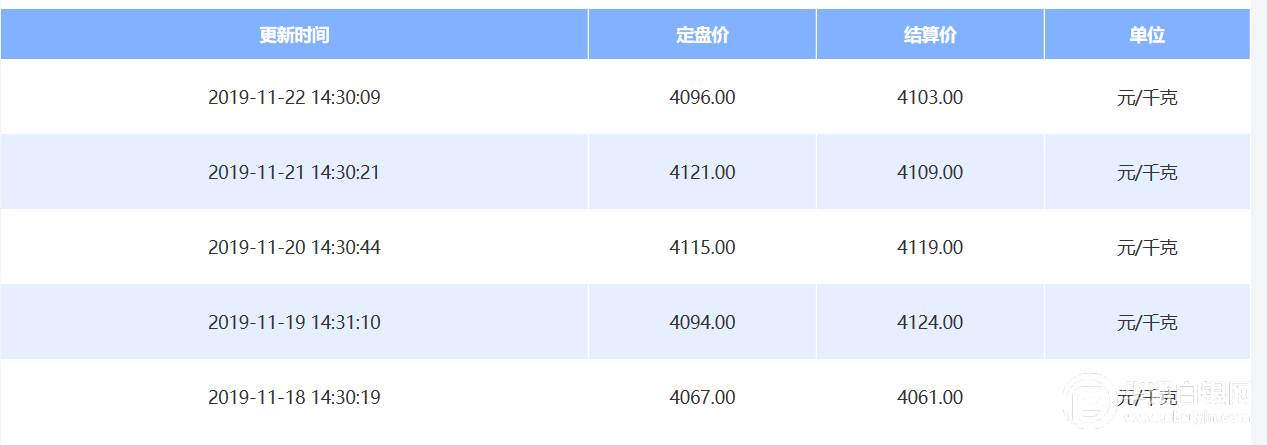
Task: Click the 4119.00 settlement price value
Action: (x=930, y=248)
